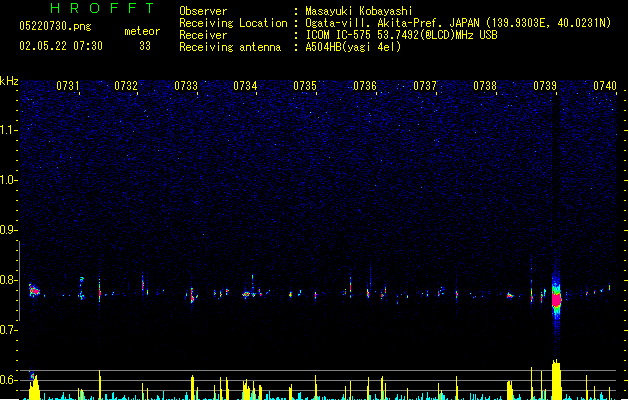Click the large meteor echo at 0739
This screenshot has width=629, height=400.
pos(556,299)
